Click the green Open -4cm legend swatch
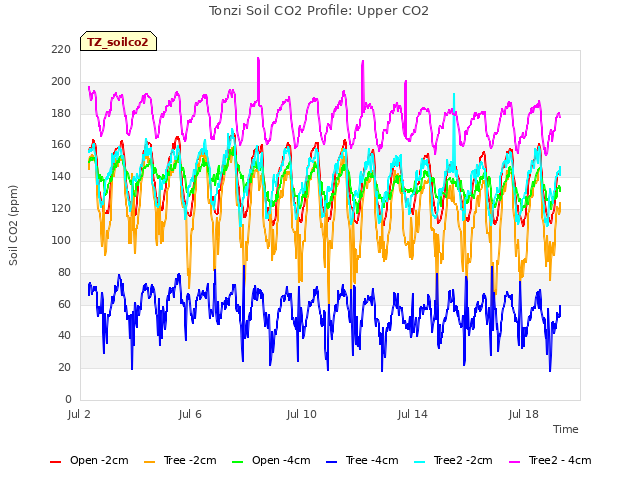This screenshot has height=480, width=640. coord(237,462)
